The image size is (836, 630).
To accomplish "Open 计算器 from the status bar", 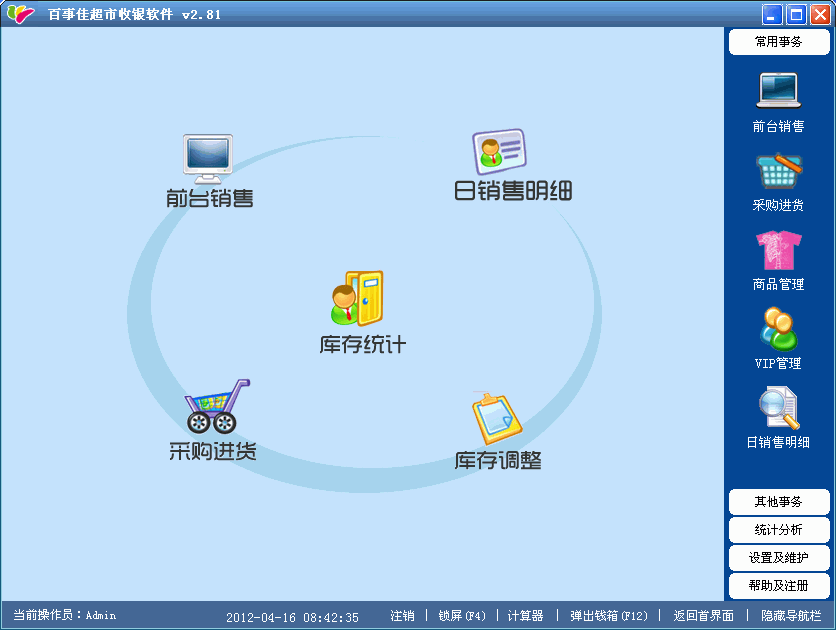I will (x=525, y=616).
